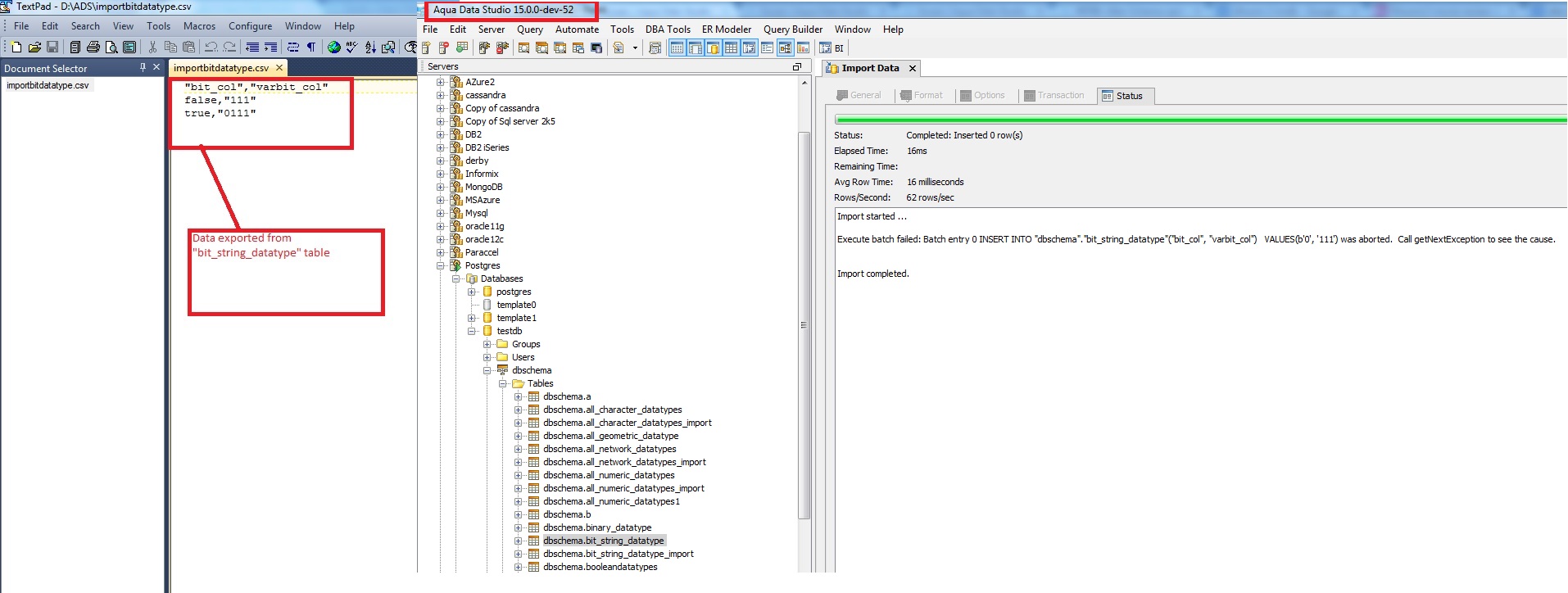
Task: Open TextPad Configure menu
Action: [250, 26]
